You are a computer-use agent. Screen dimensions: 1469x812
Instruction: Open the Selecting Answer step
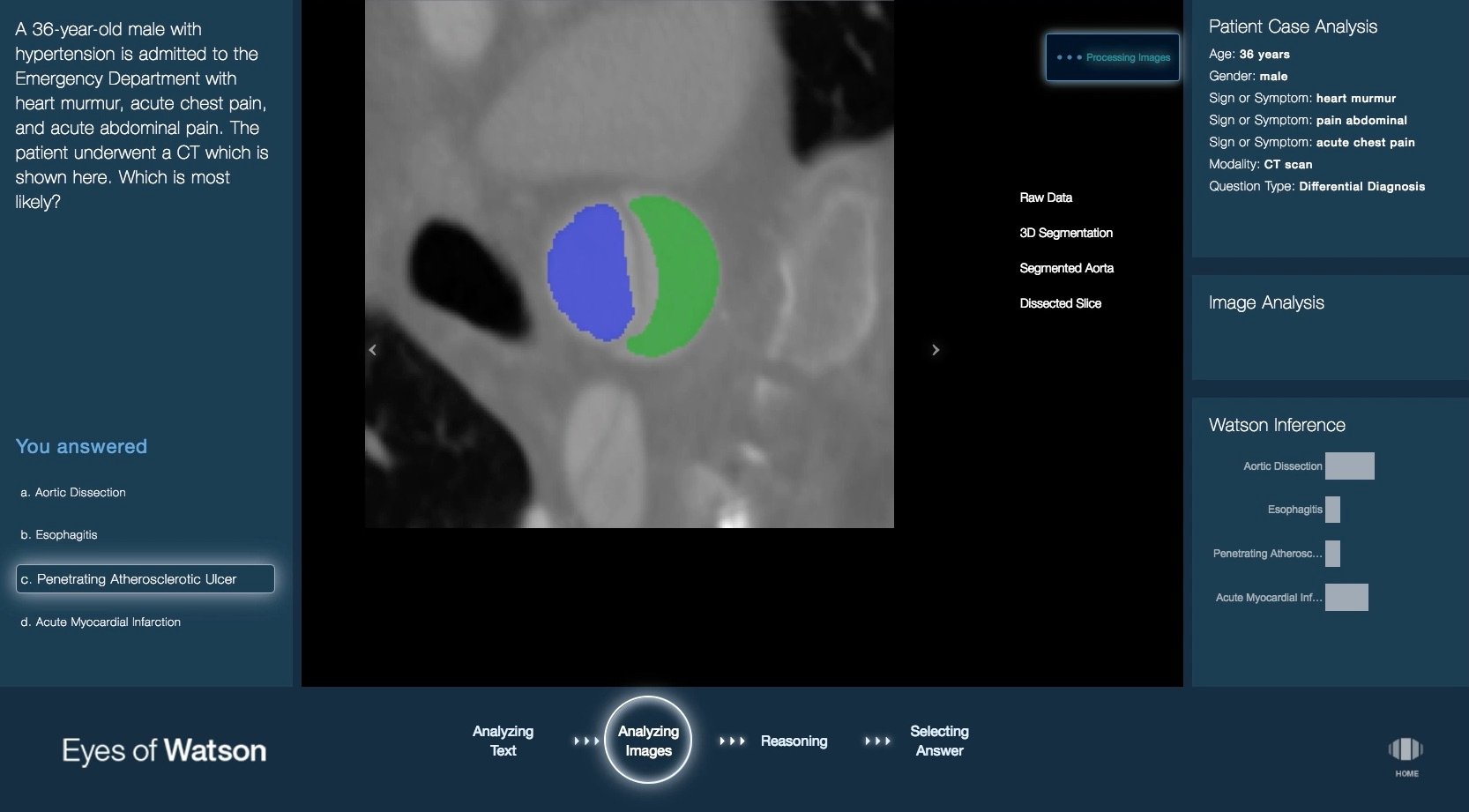tap(939, 741)
